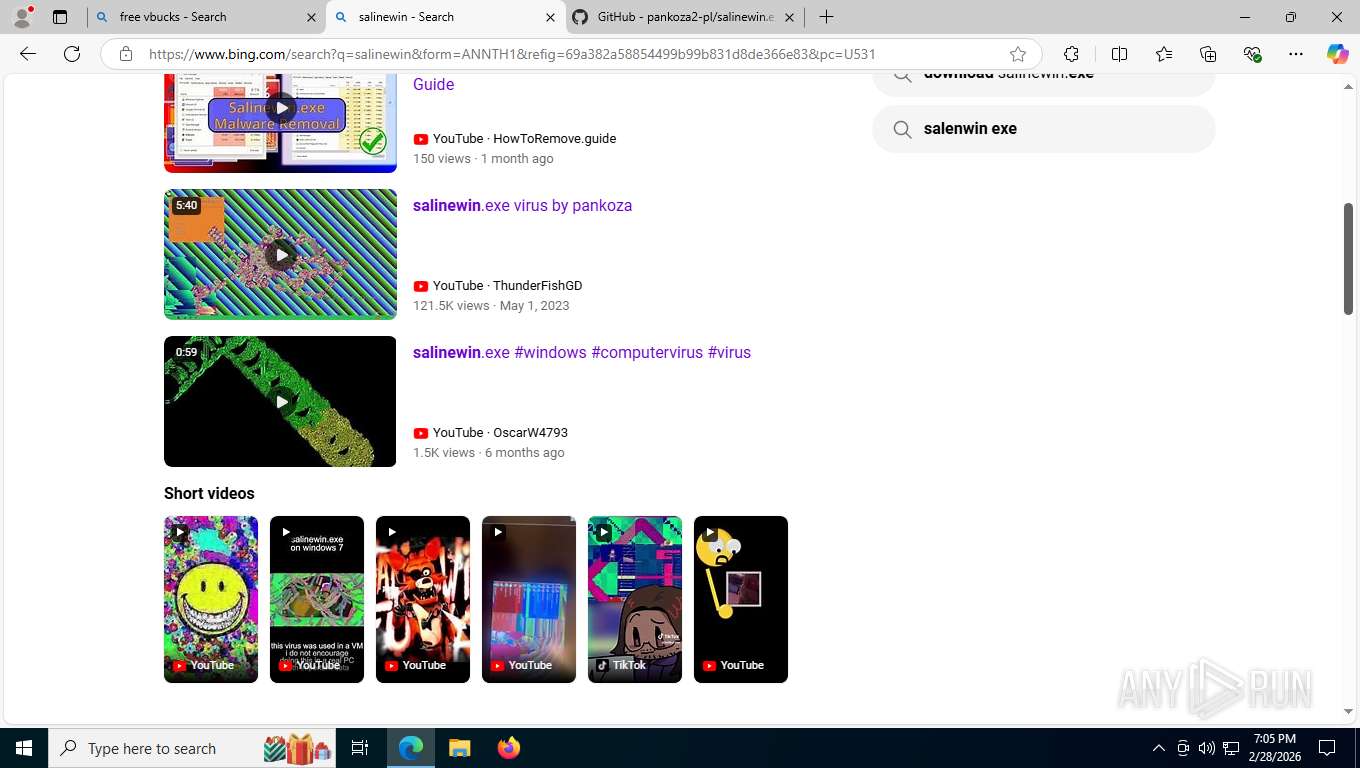Open the tab actions menu icon
Image resolution: width=1360 pixels, height=768 pixels.
point(60,17)
